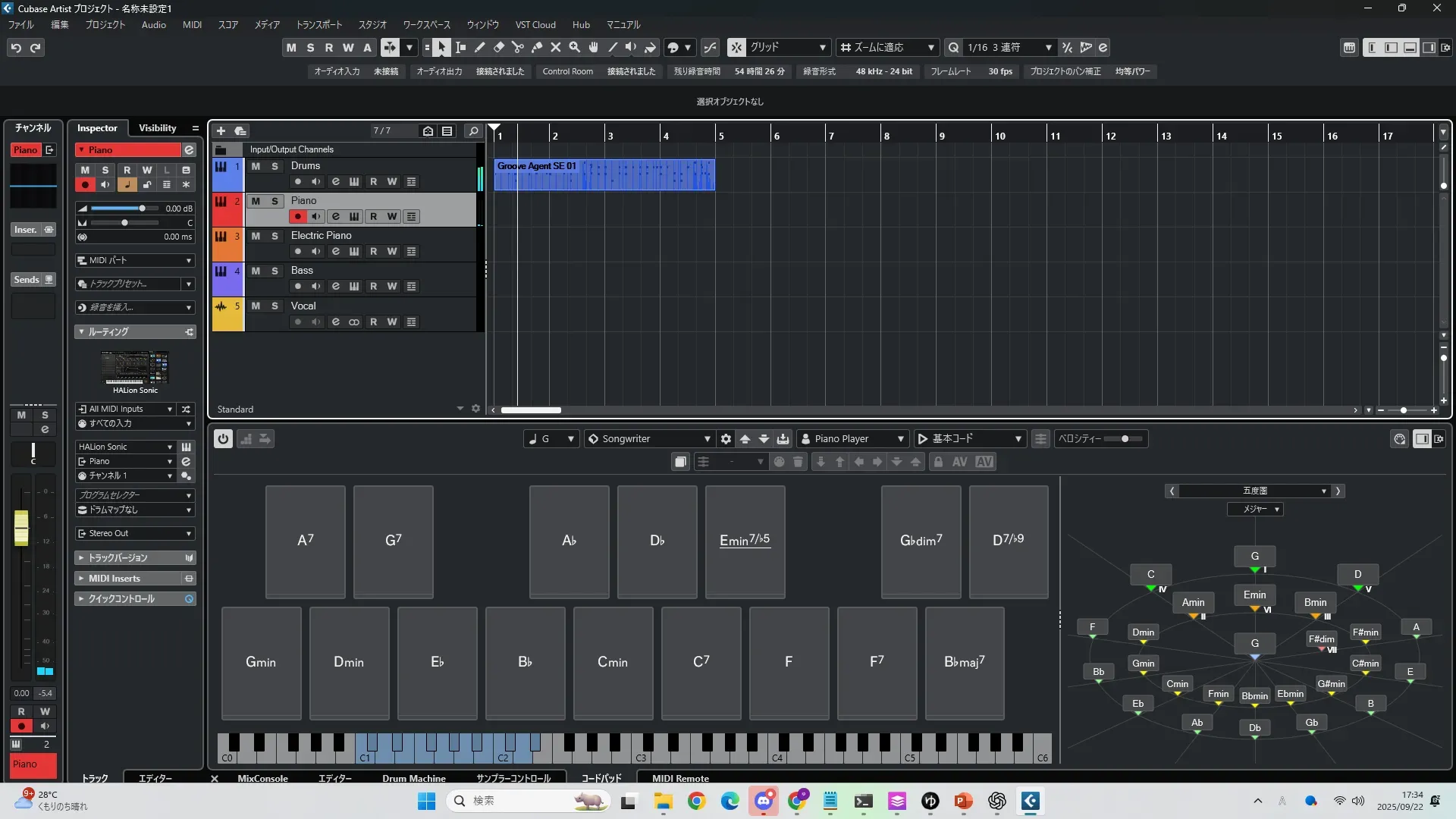Trigger the Emin7/b5 chord pad
Image resolution: width=1456 pixels, height=819 pixels.
[745, 541]
